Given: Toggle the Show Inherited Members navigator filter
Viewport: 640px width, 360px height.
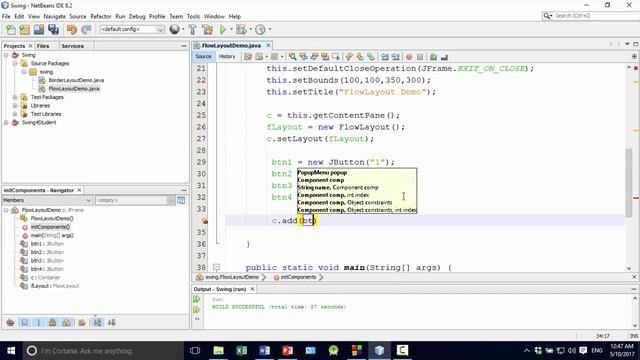Looking at the screenshot, I should click(x=10, y=322).
